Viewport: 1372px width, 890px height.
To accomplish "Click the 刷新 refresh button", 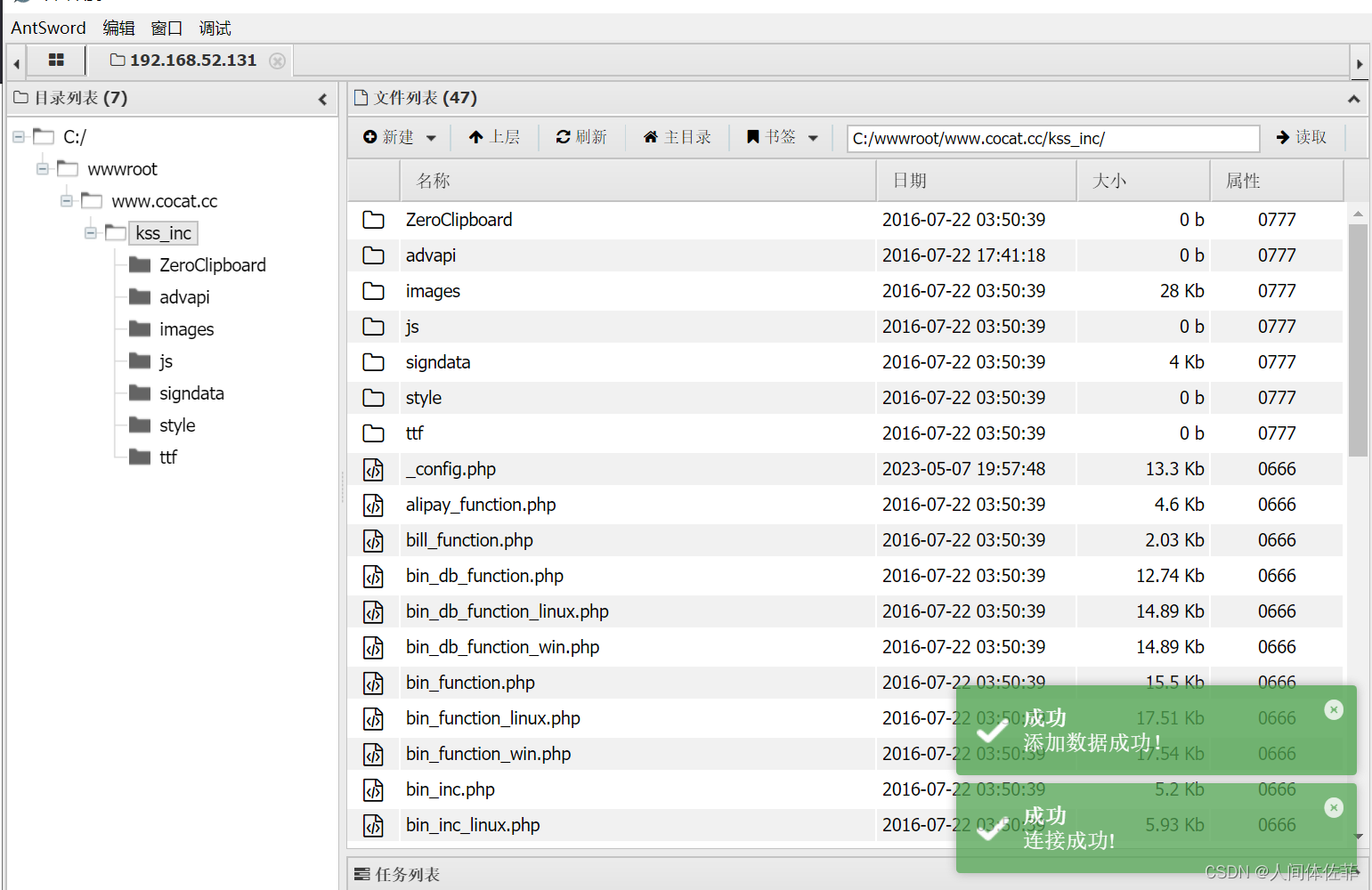I will click(x=581, y=137).
